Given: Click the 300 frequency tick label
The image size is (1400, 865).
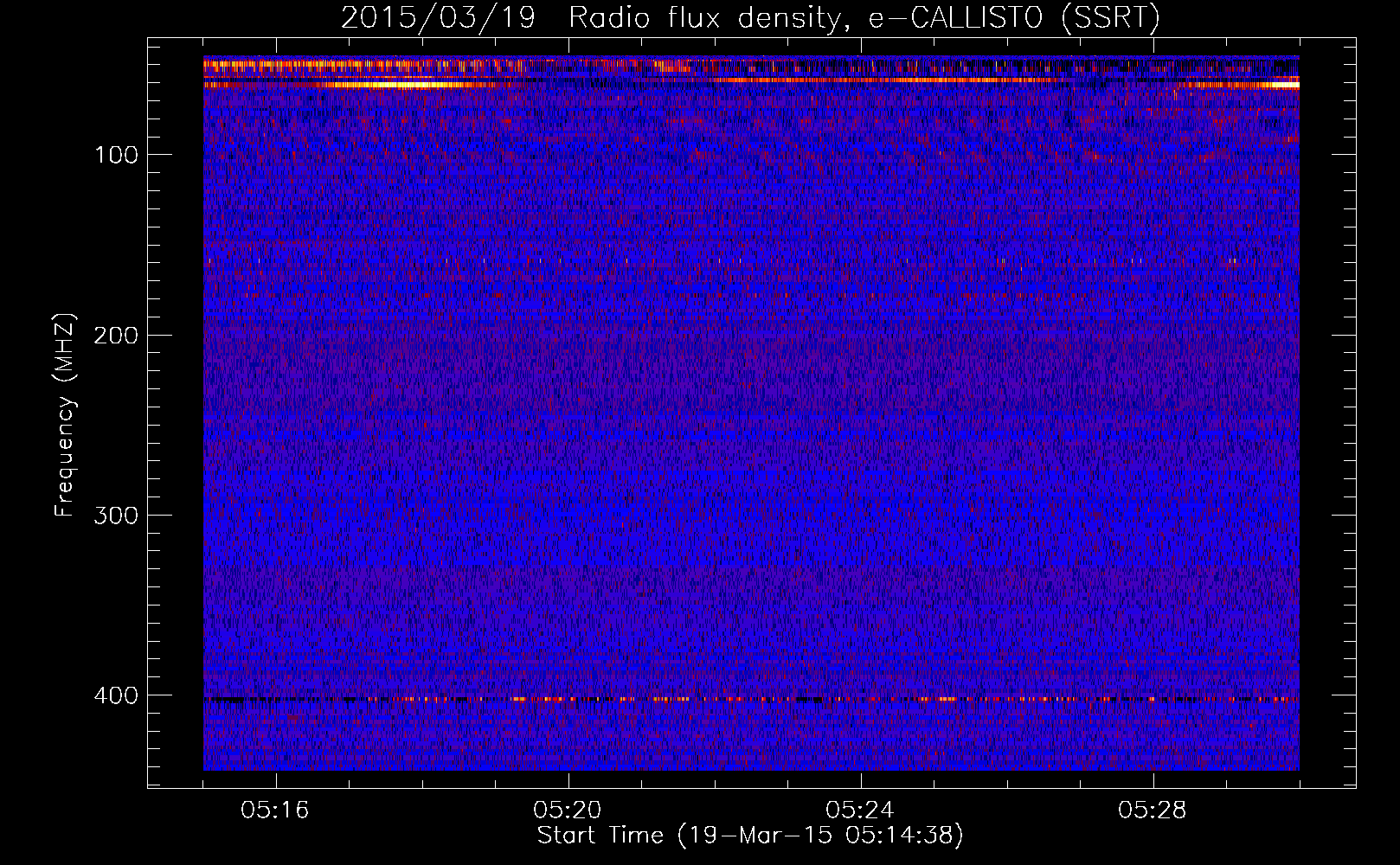Looking at the screenshot, I should pyautogui.click(x=116, y=516).
